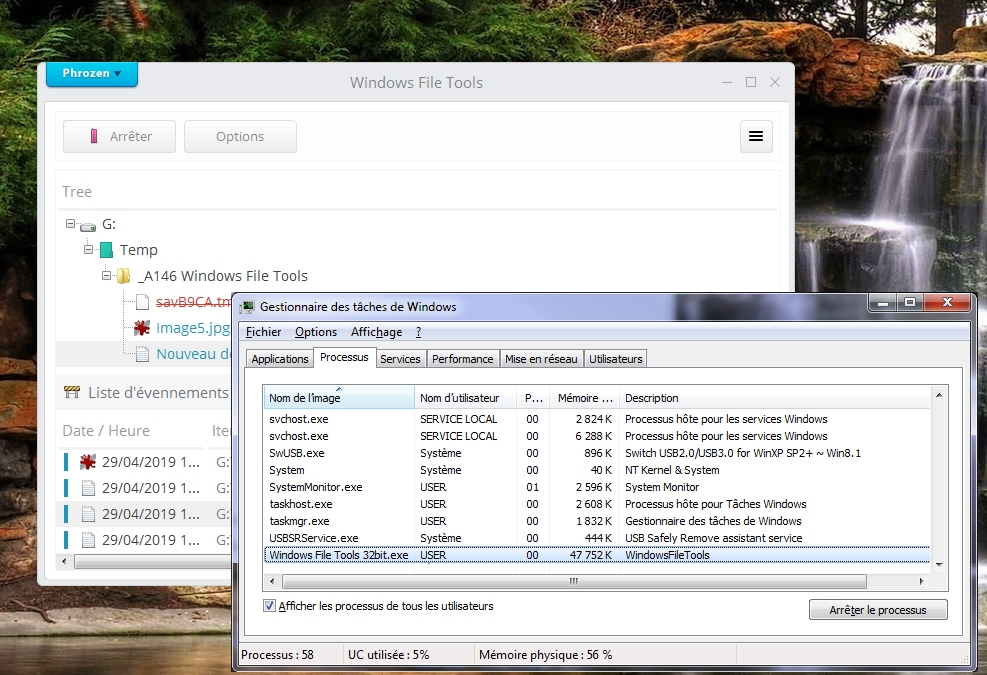Screen dimensions: 987x675
Task: Open the Phrozen dropdown menu
Action: [x=91, y=74]
